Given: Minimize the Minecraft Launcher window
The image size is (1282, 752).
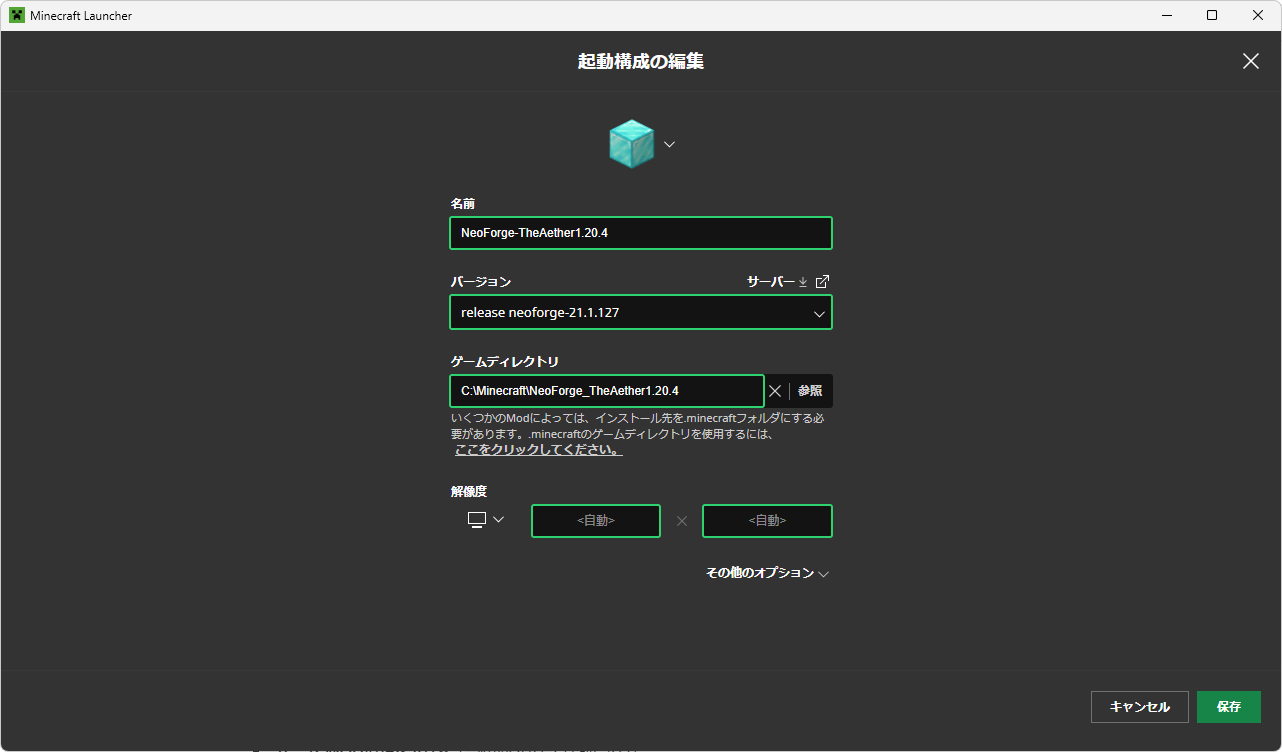Looking at the screenshot, I should click(x=1166, y=15).
